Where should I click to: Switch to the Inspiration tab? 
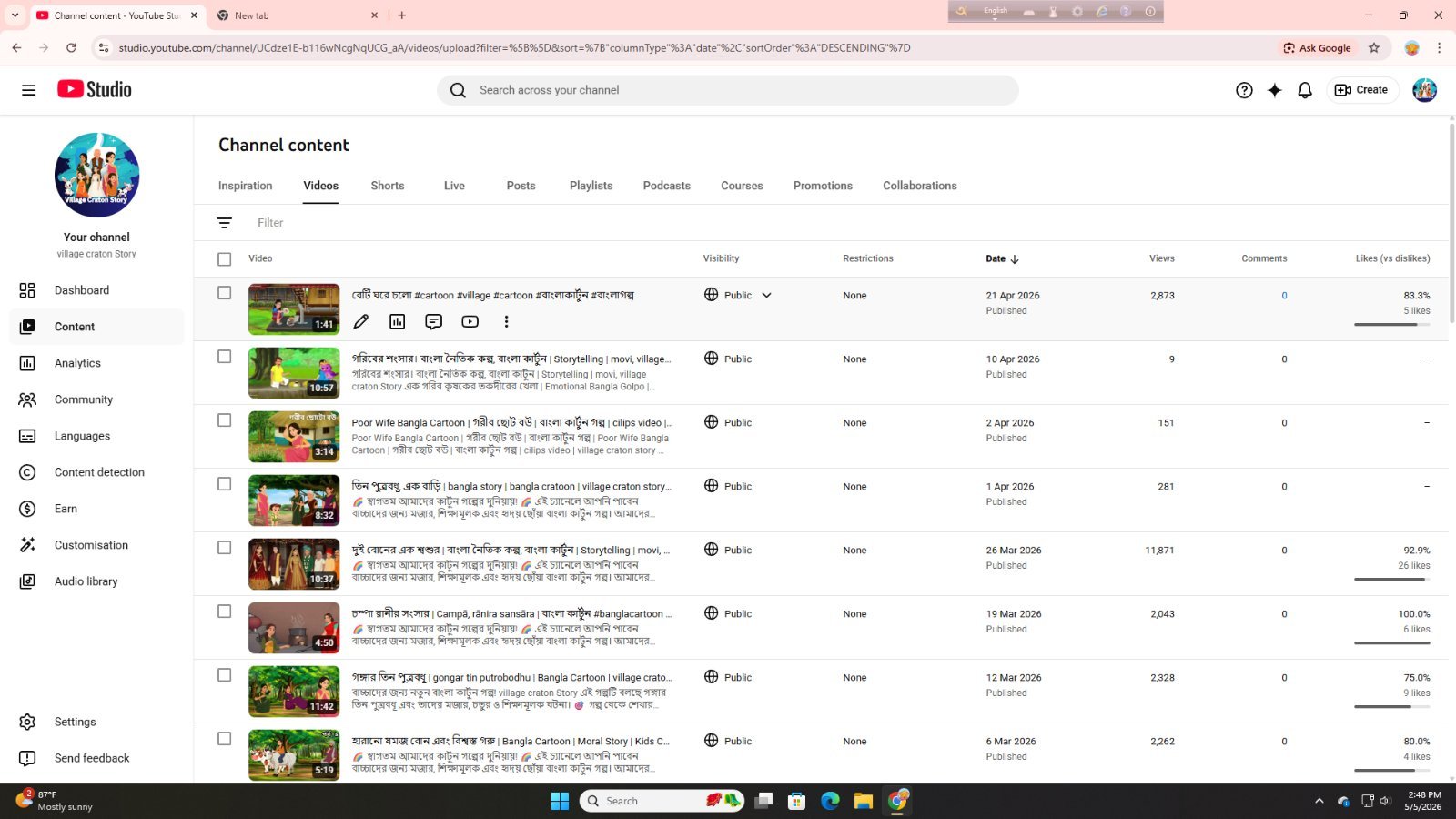tap(245, 186)
